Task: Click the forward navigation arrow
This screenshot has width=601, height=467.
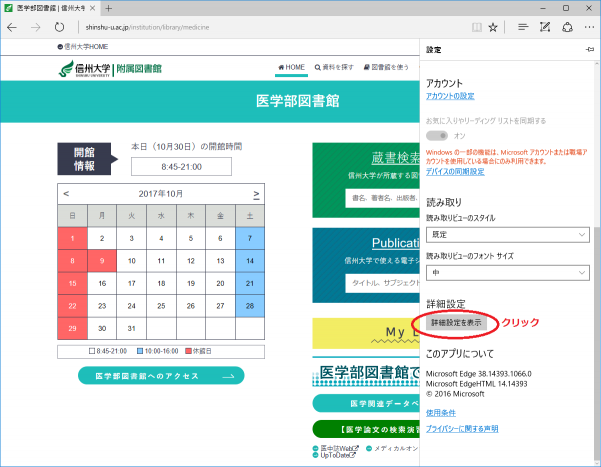Action: [36, 27]
